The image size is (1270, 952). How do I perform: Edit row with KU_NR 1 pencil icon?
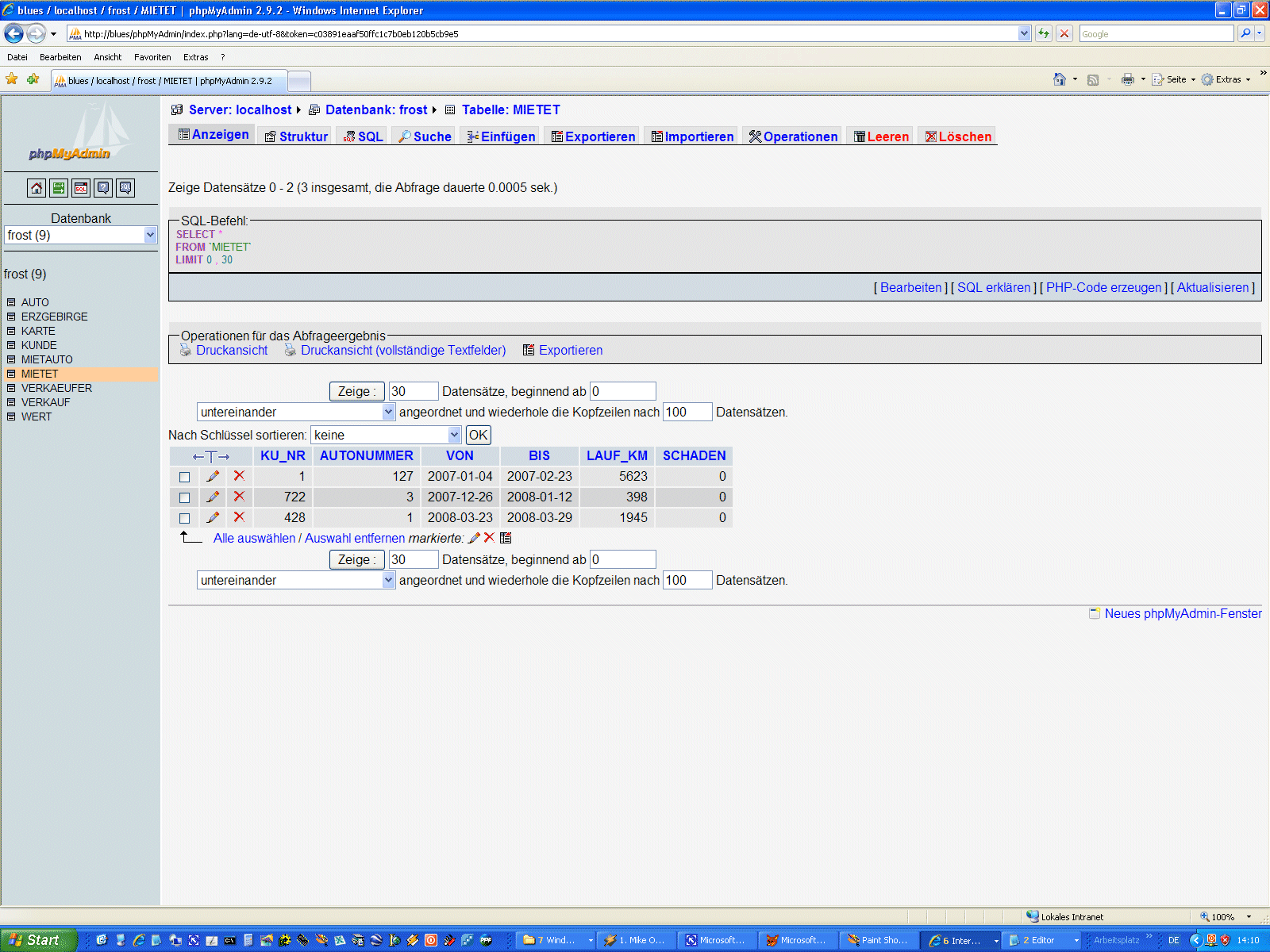213,476
